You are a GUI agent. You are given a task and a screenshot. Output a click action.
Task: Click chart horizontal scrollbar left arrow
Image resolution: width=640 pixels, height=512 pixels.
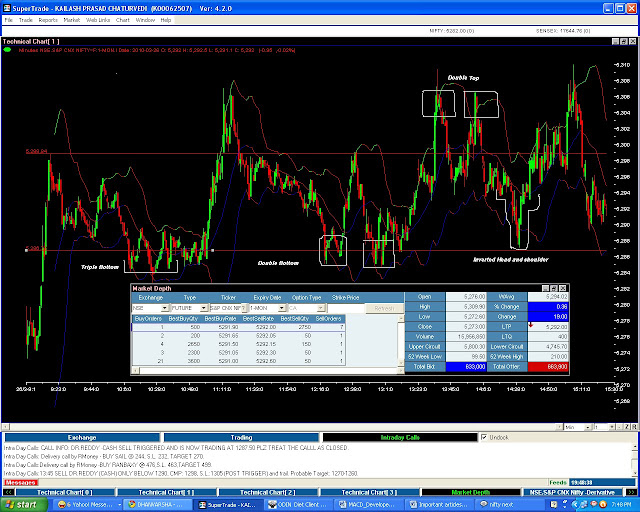(5, 427)
